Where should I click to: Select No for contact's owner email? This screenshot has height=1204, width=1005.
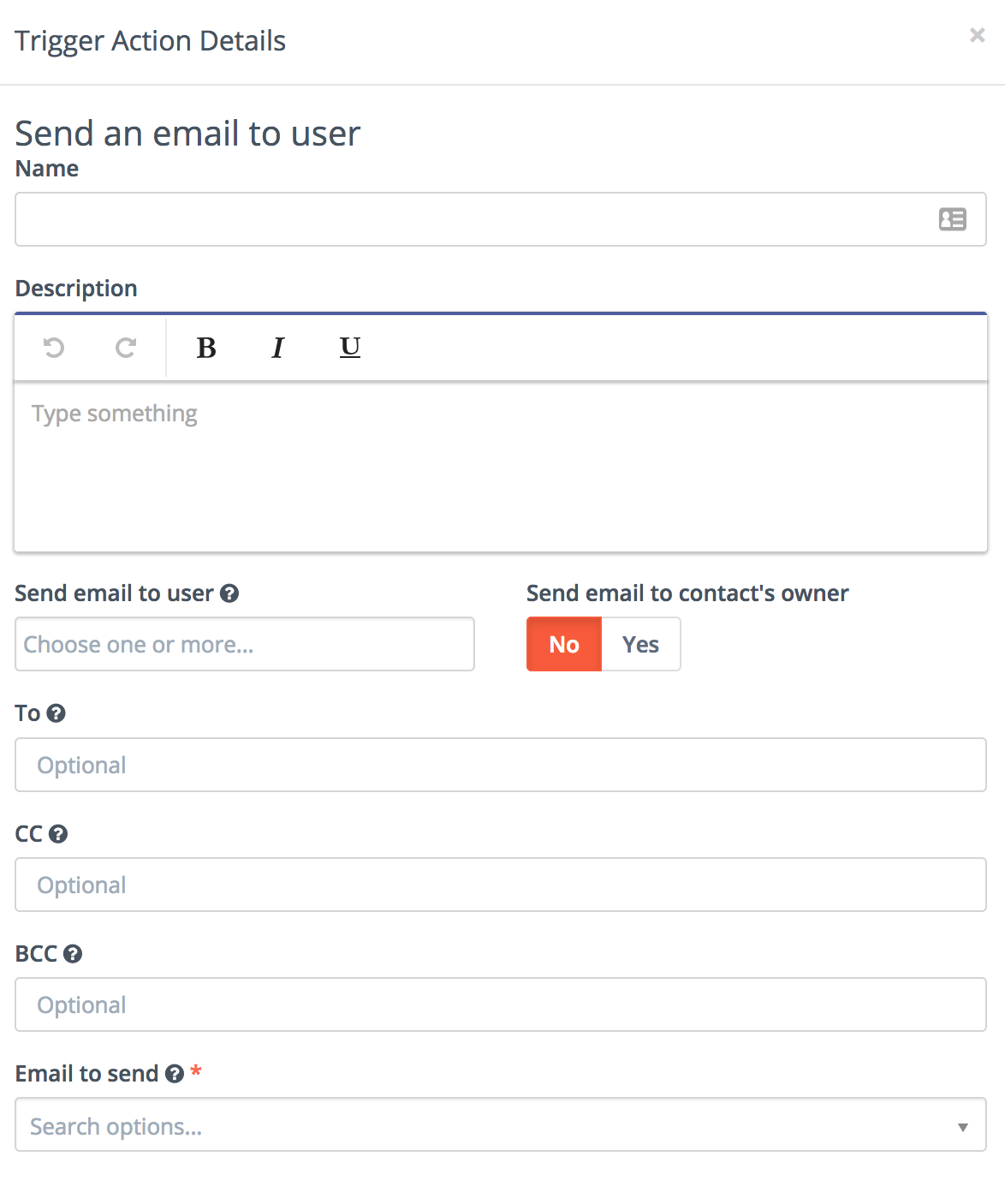coord(564,644)
